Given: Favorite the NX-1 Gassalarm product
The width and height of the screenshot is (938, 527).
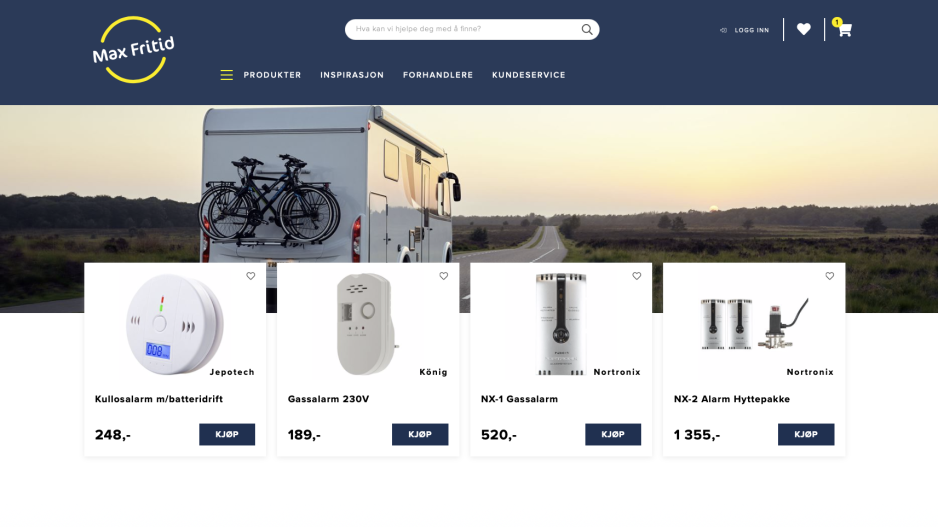Looking at the screenshot, I should tap(637, 276).
